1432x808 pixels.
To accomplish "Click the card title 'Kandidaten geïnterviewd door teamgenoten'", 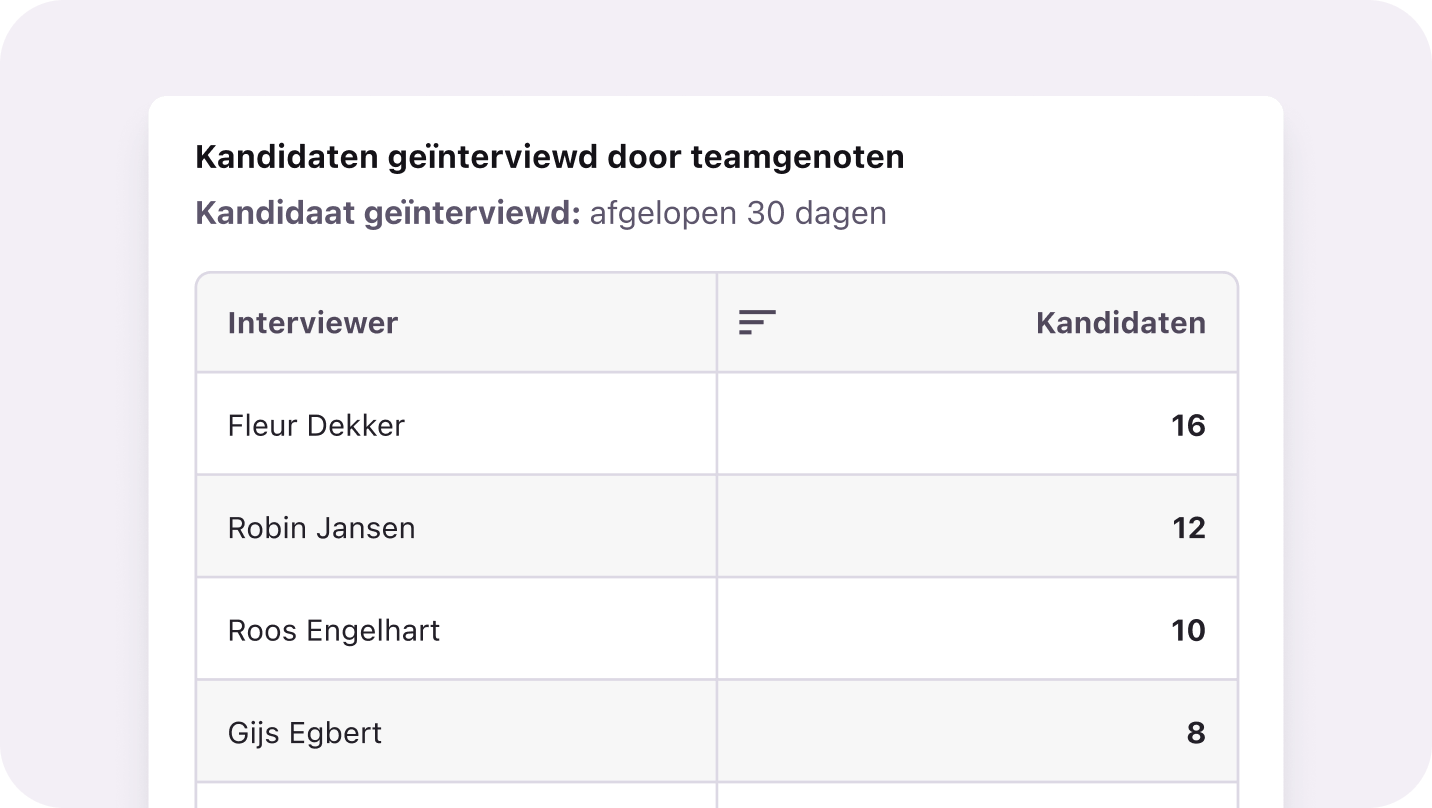I will click(x=549, y=157).
